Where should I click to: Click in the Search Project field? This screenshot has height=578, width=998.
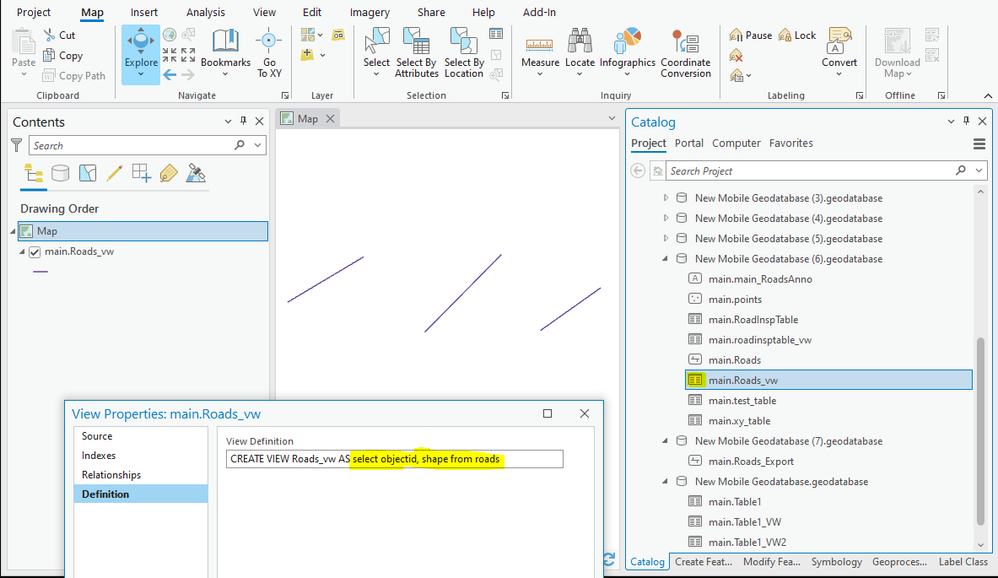(x=810, y=171)
